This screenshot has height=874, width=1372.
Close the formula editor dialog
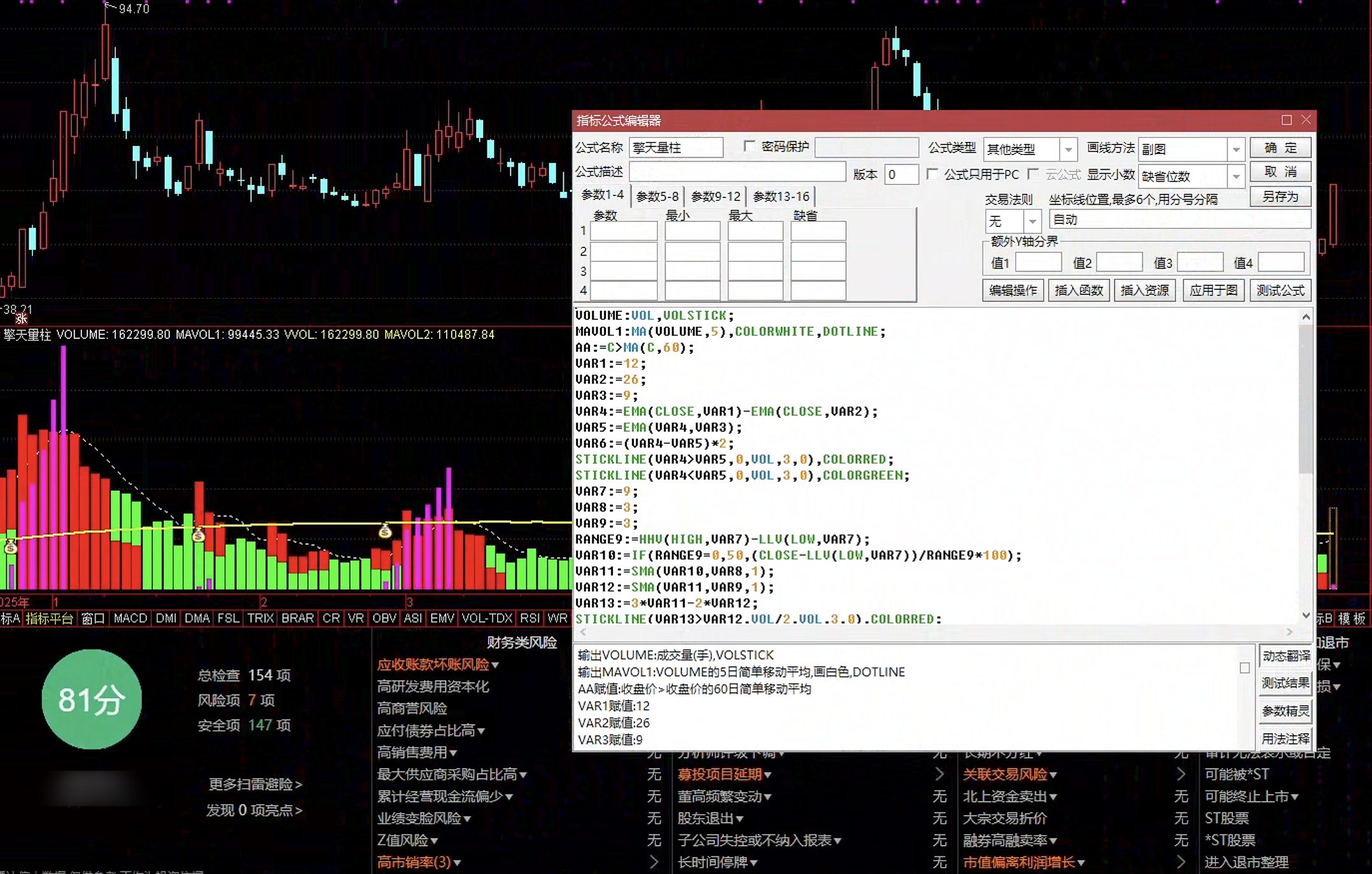(x=1306, y=120)
